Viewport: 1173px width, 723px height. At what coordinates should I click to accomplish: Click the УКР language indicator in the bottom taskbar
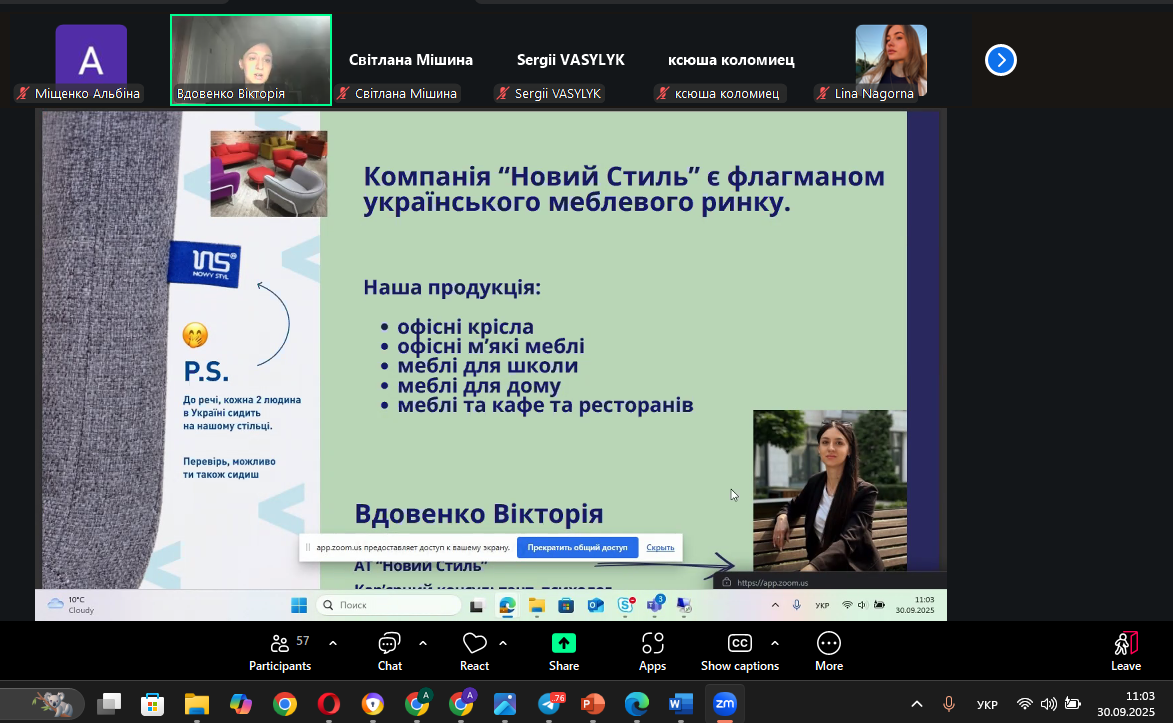[986, 704]
